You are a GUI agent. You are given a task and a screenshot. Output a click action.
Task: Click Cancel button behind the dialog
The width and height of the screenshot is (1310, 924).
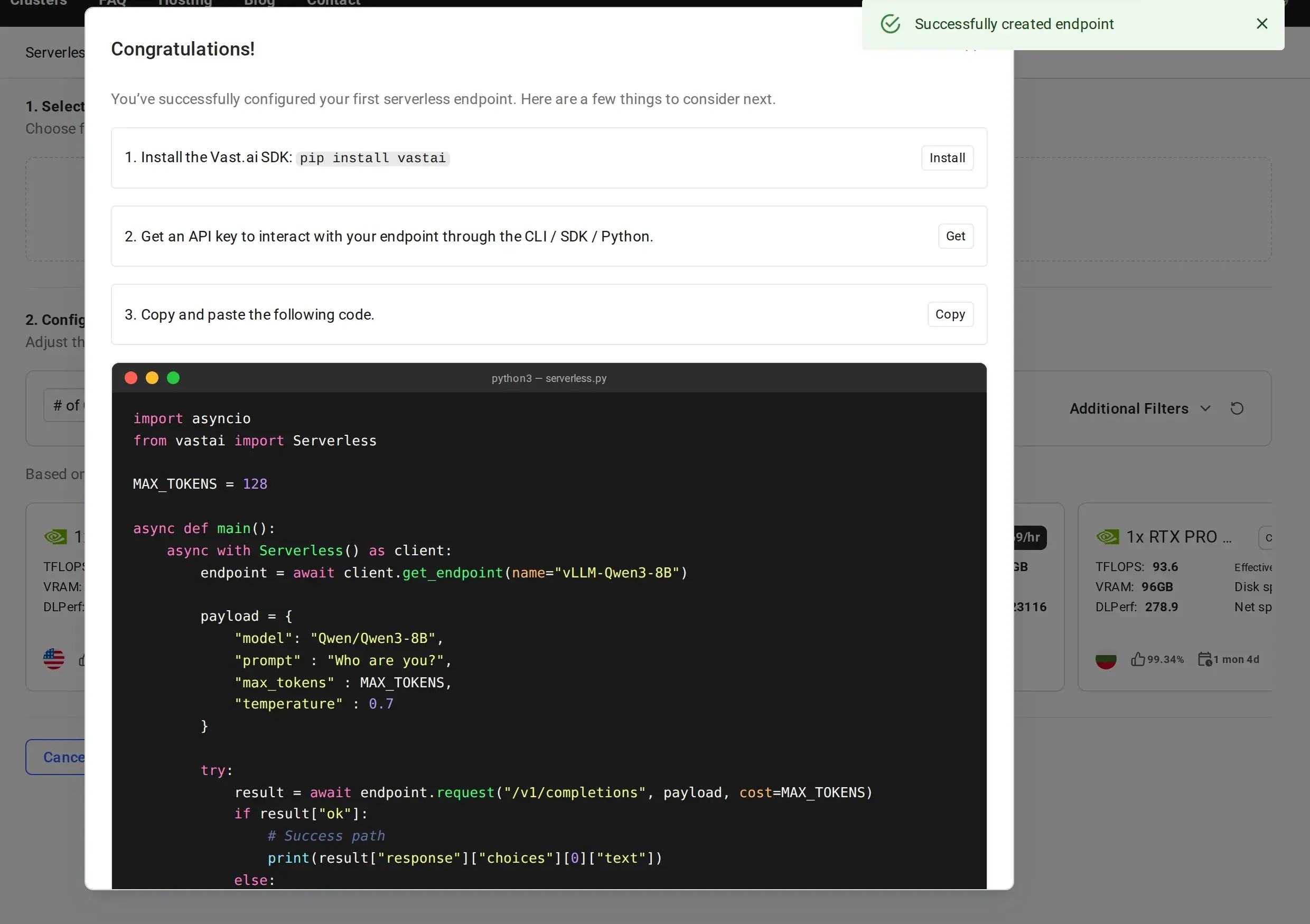[56, 757]
